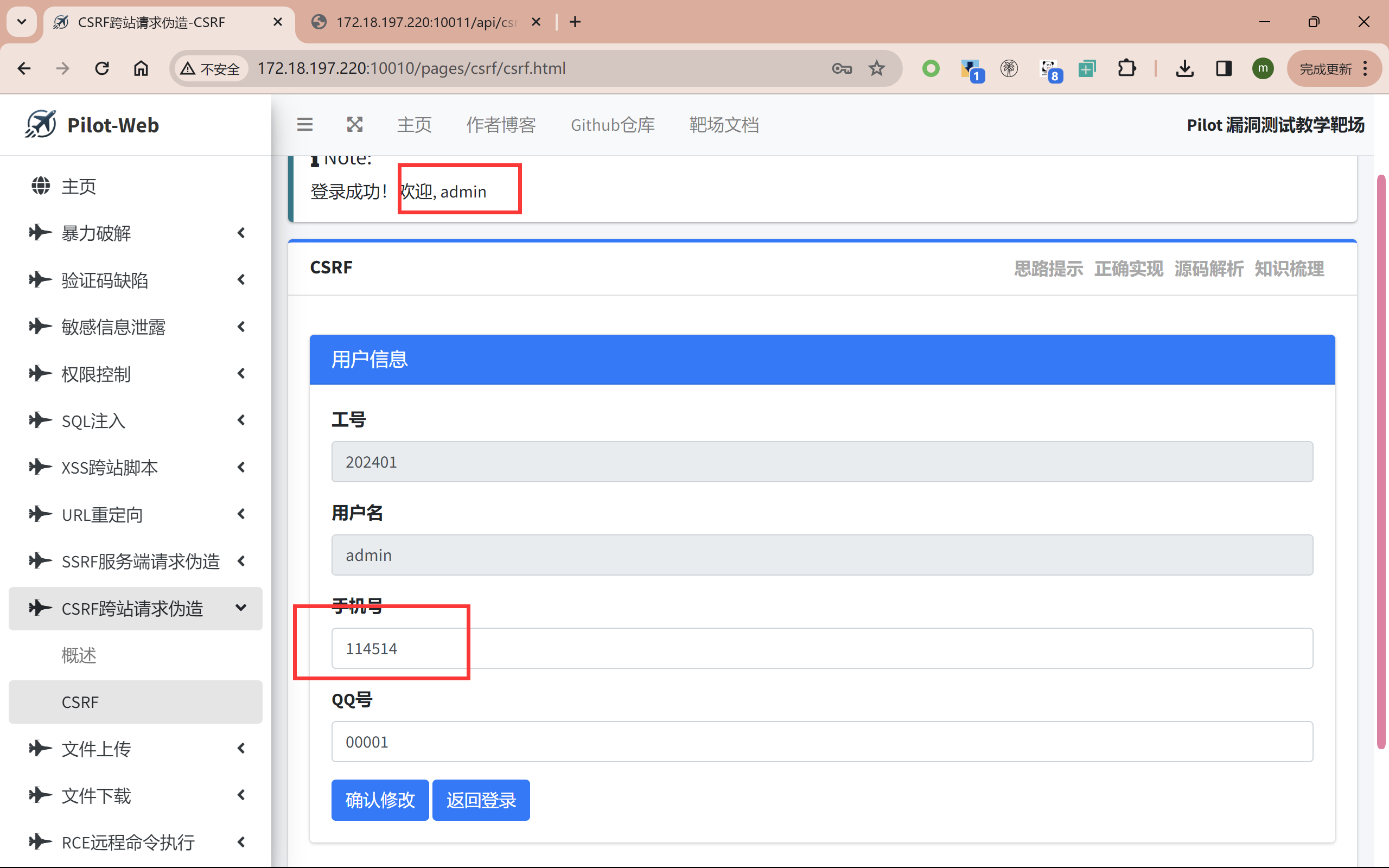The image size is (1389, 868).
Task: Click the 用户名 field showing admin
Action: tap(822, 555)
